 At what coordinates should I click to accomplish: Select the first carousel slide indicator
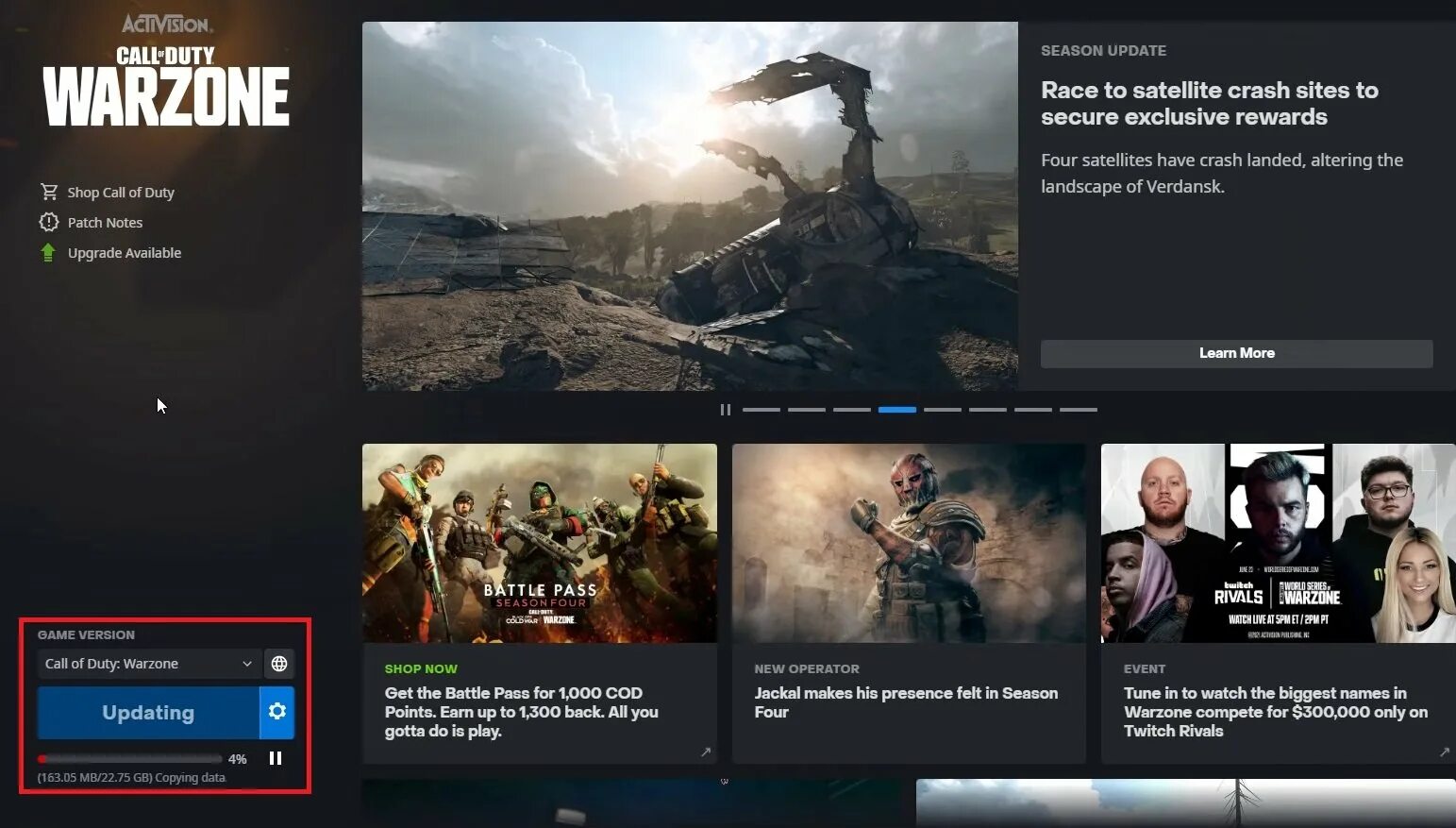tap(761, 410)
